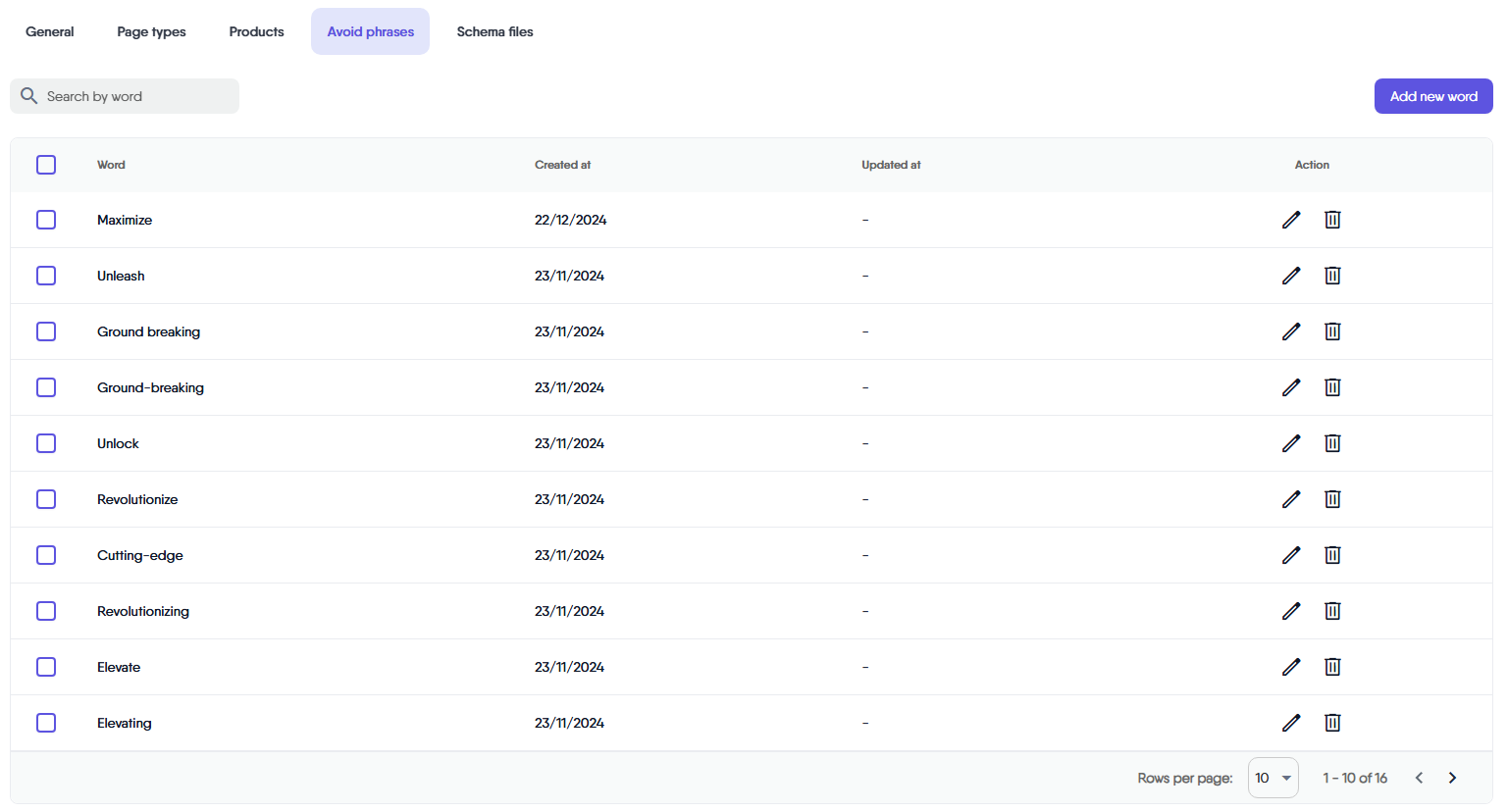This screenshot has height=812, width=1507.
Task: Focus the Search by word field
Action: (137, 96)
